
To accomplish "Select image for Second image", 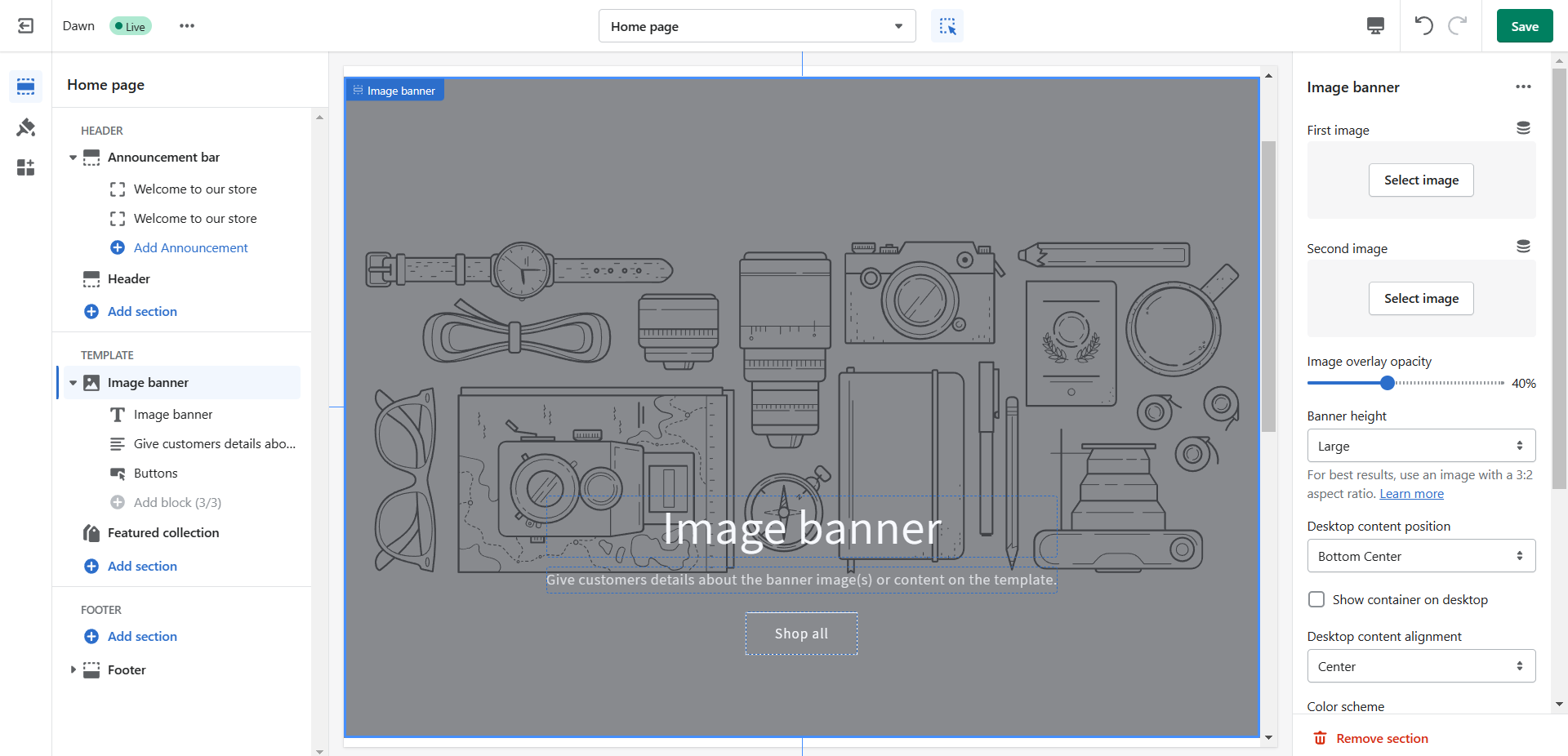I will tap(1421, 299).
